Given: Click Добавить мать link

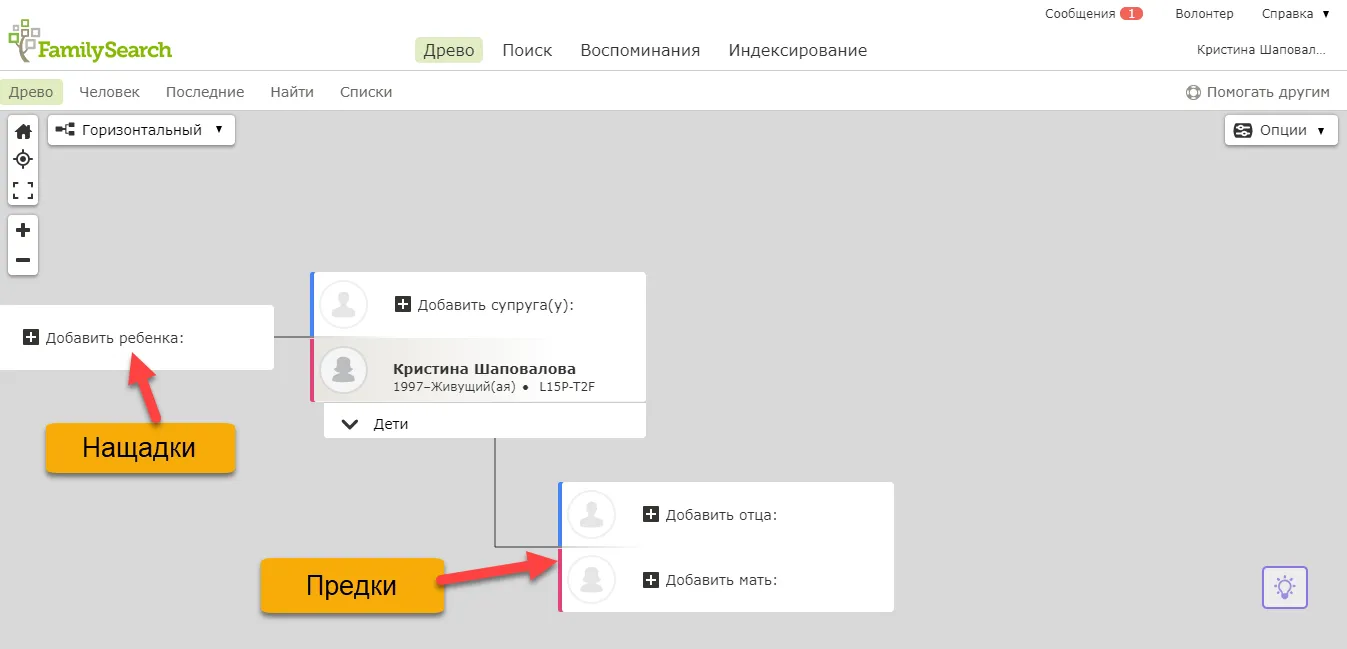Looking at the screenshot, I should pos(720,580).
